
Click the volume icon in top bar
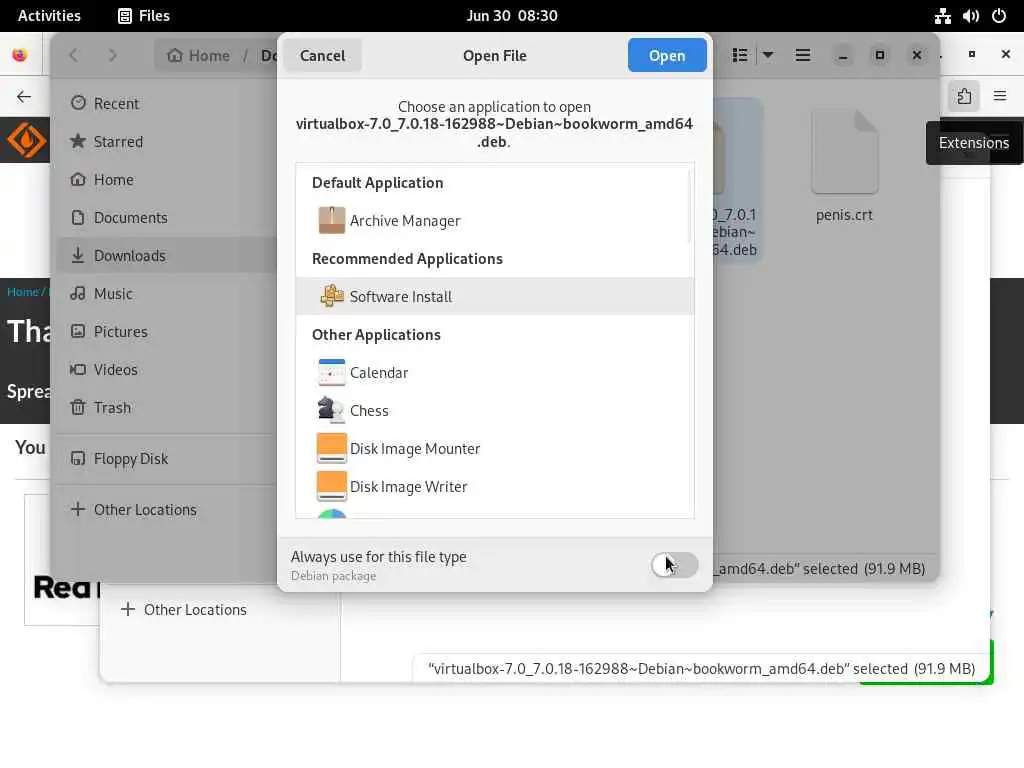point(970,16)
